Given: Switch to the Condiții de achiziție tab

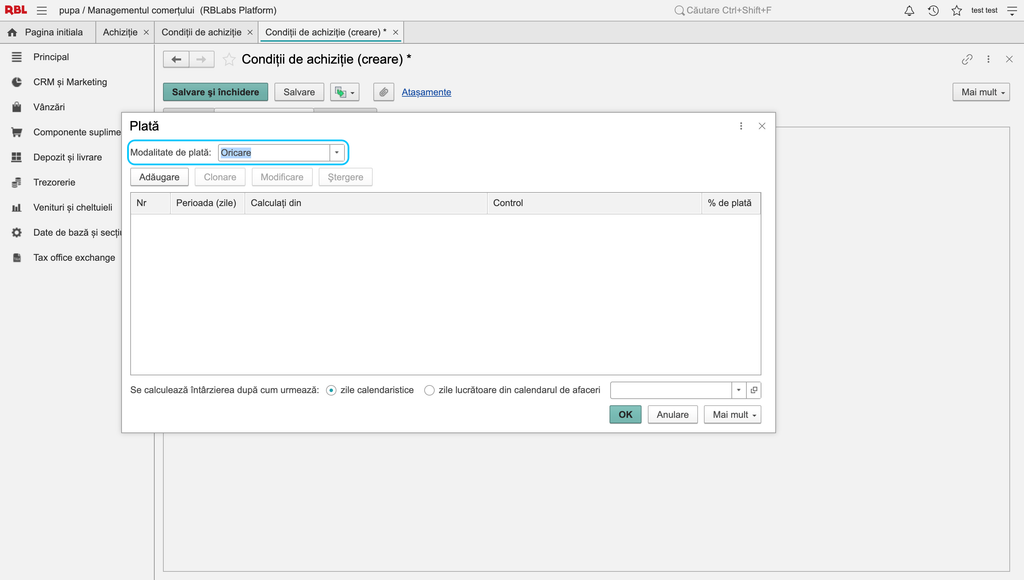Looking at the screenshot, I should 201,32.
